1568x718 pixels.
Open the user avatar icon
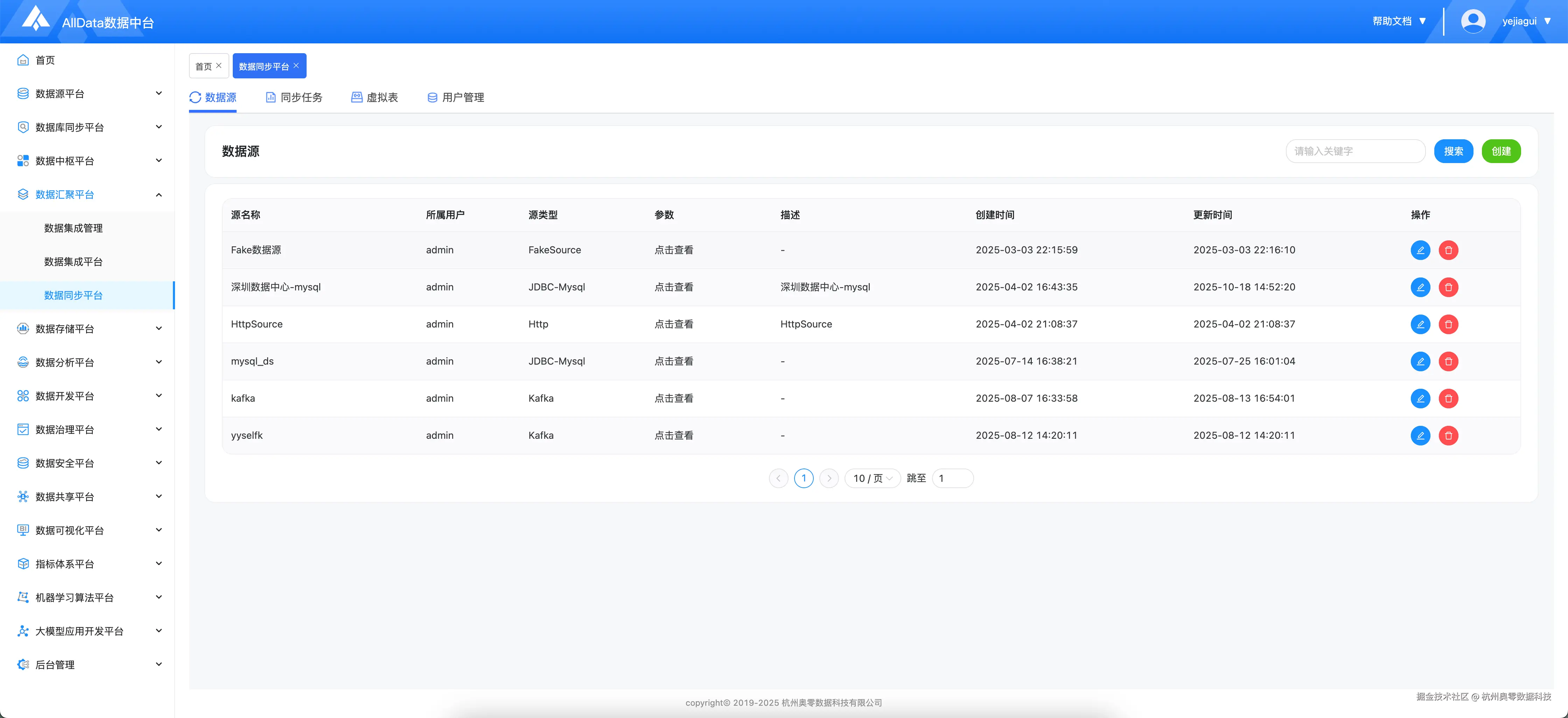click(x=1473, y=20)
